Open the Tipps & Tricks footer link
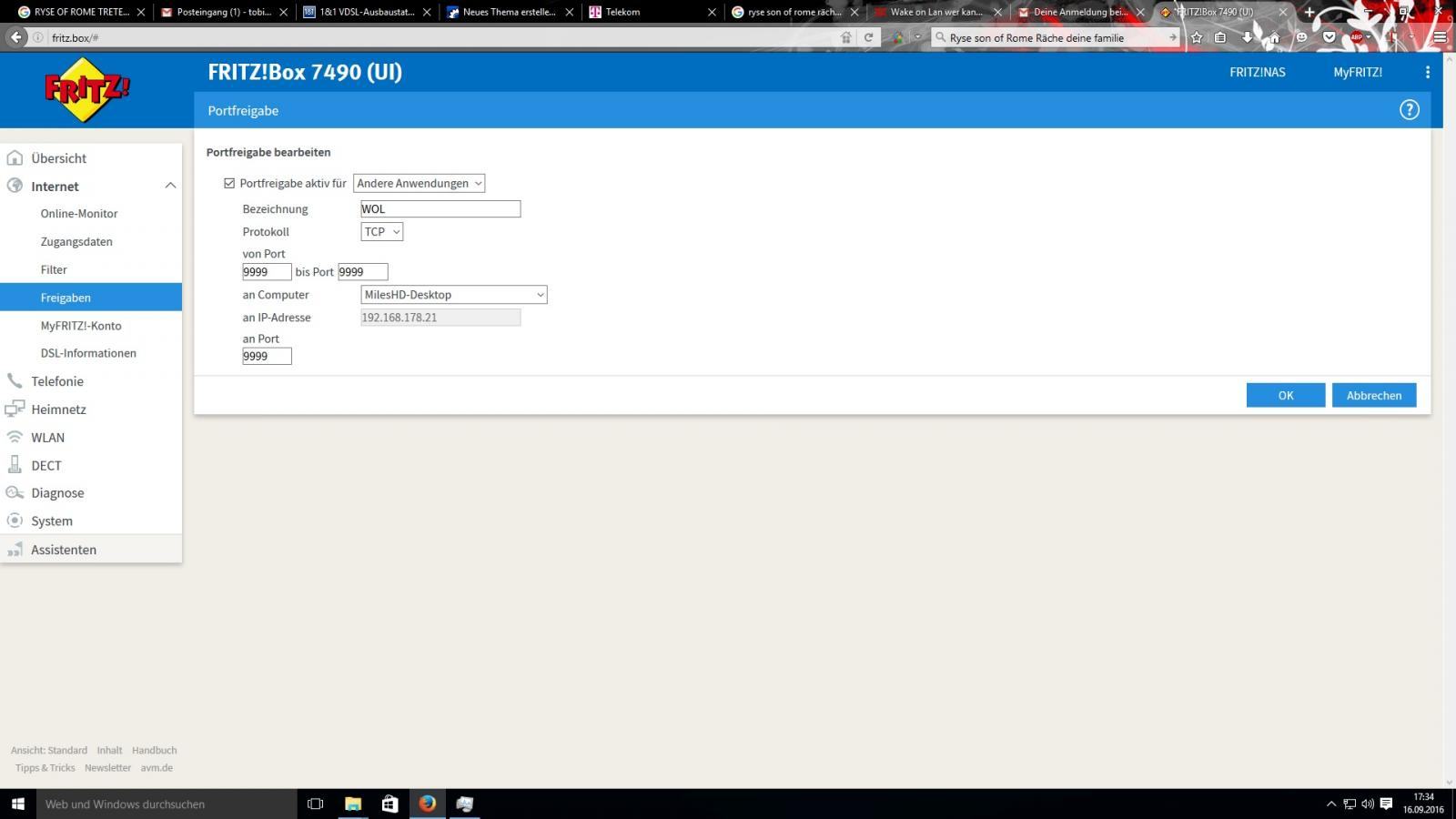 tap(45, 767)
